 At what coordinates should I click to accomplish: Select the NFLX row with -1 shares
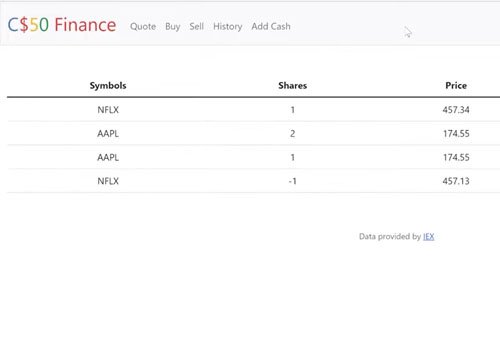point(253,181)
